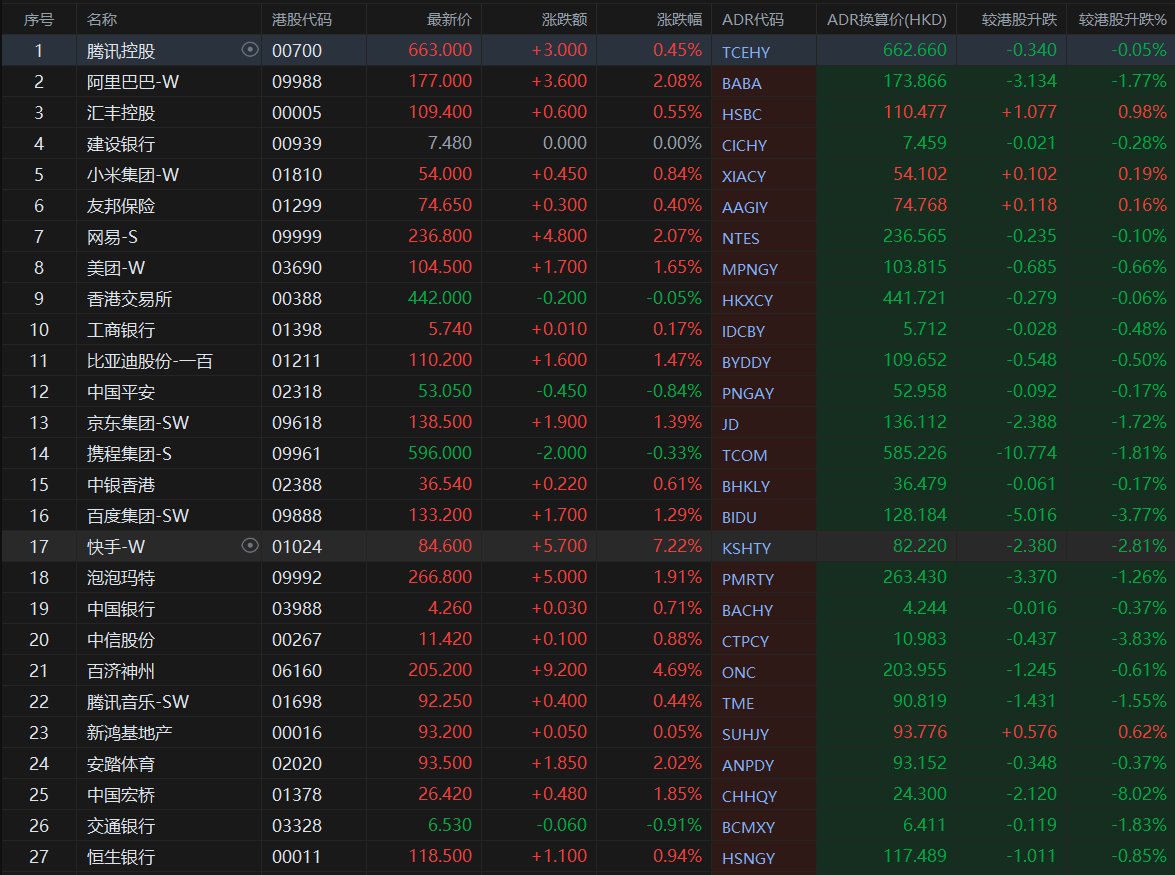Select stock code 01810 for 小米集团-W
The width and height of the screenshot is (1175, 875).
click(x=297, y=175)
